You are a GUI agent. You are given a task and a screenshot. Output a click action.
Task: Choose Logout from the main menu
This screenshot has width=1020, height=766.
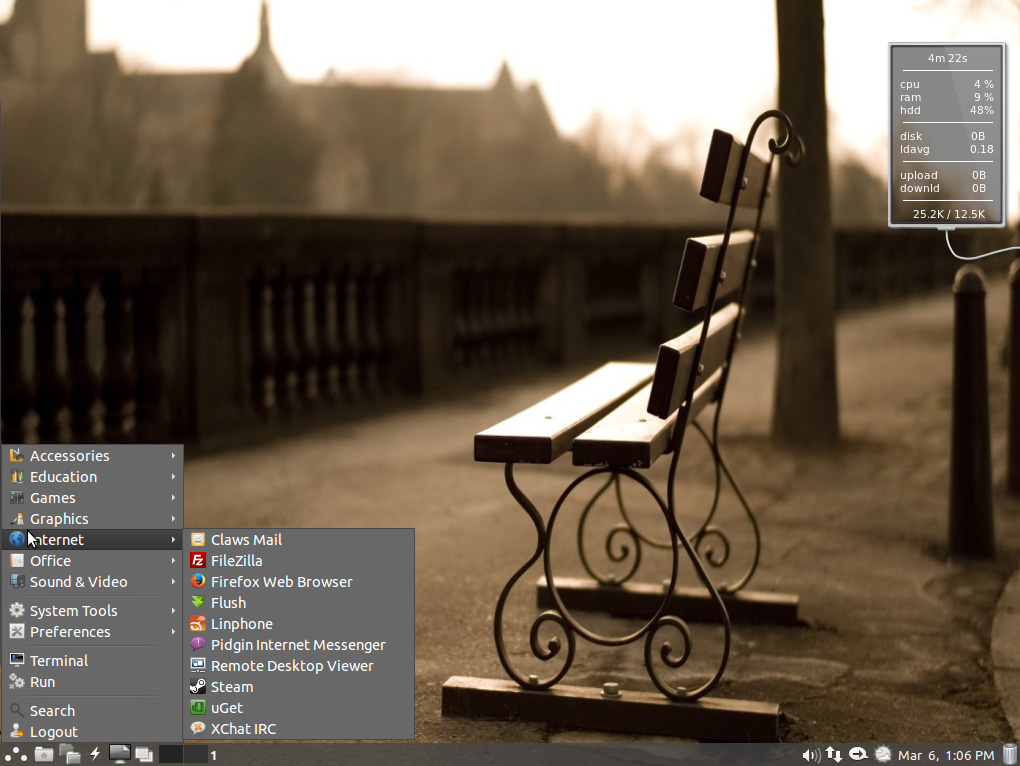[x=53, y=732]
